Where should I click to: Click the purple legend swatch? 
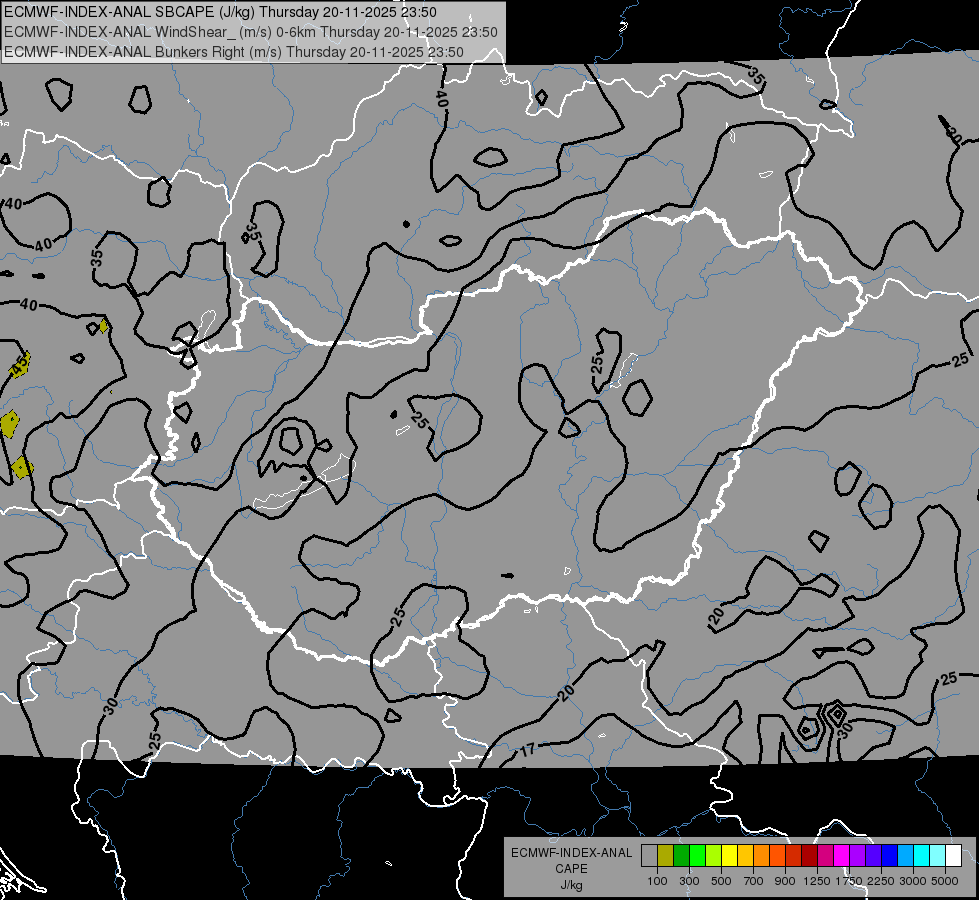[858, 856]
